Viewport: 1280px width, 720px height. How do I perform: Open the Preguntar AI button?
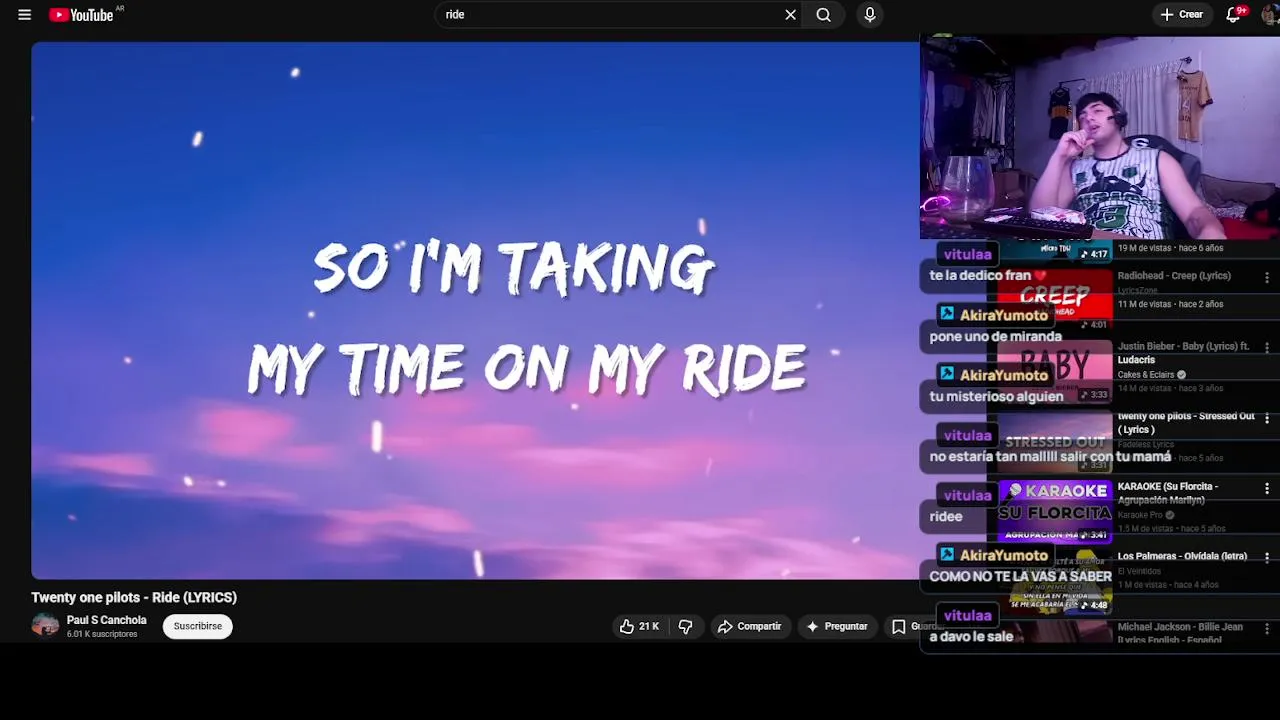(x=837, y=626)
